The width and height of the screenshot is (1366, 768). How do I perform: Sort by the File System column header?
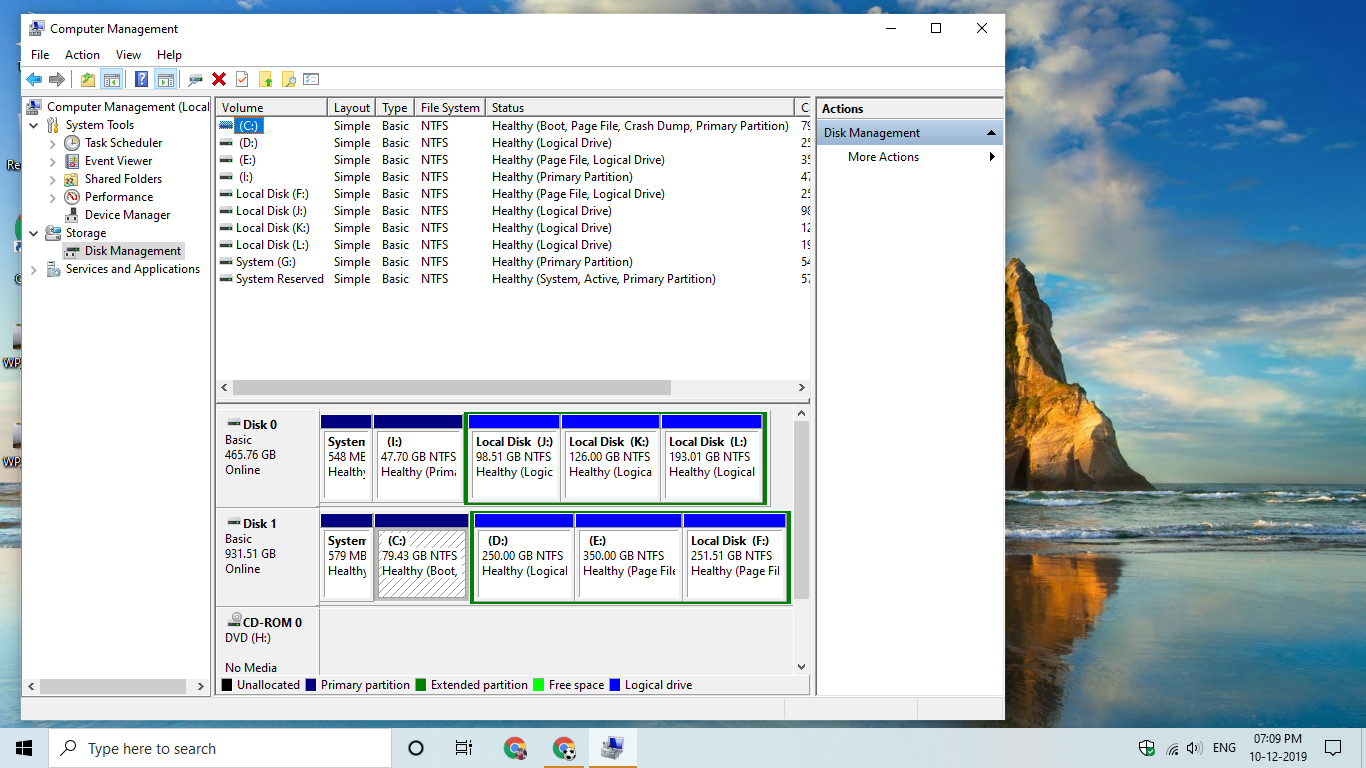[450, 107]
